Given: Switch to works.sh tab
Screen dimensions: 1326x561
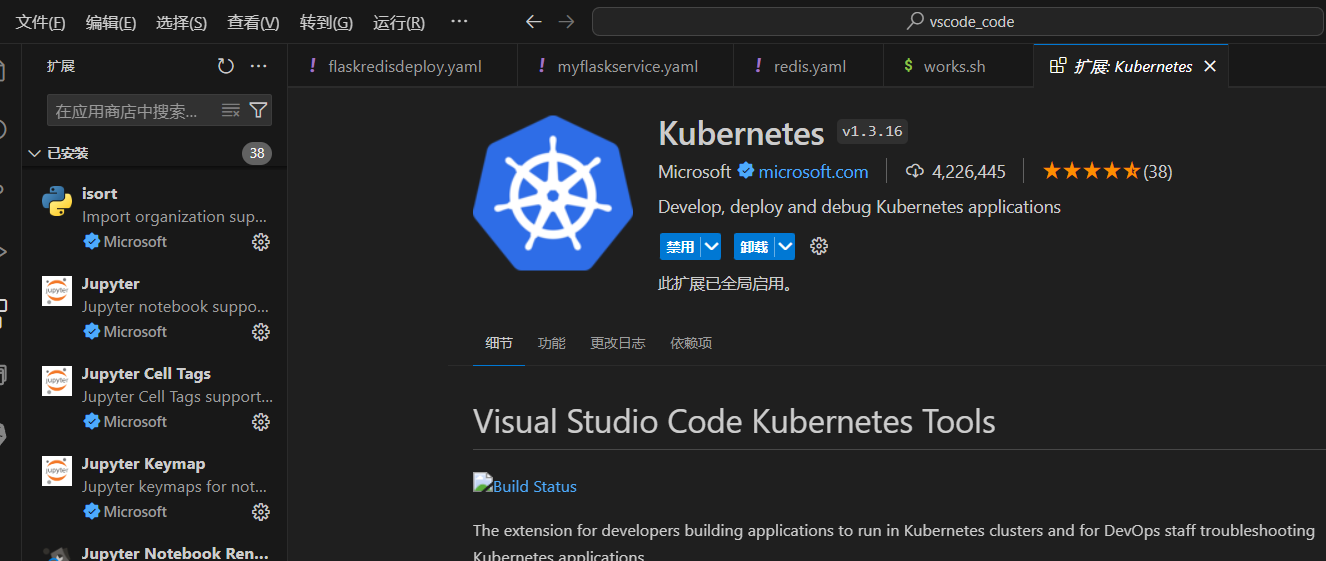Looking at the screenshot, I should pos(958,66).
